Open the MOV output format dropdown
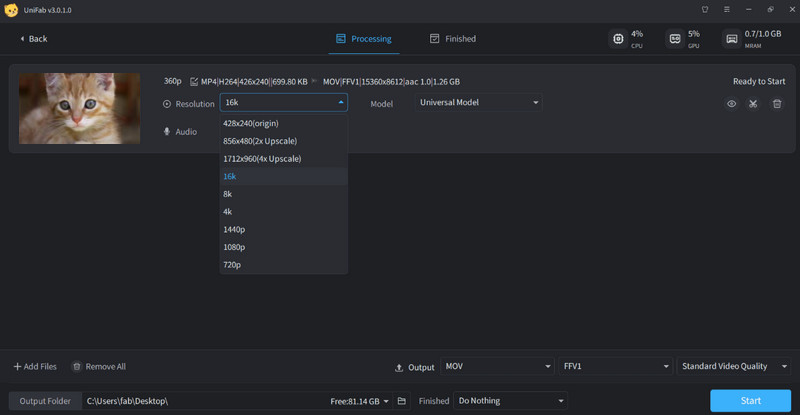The height and width of the screenshot is (415, 800). pyautogui.click(x=496, y=367)
